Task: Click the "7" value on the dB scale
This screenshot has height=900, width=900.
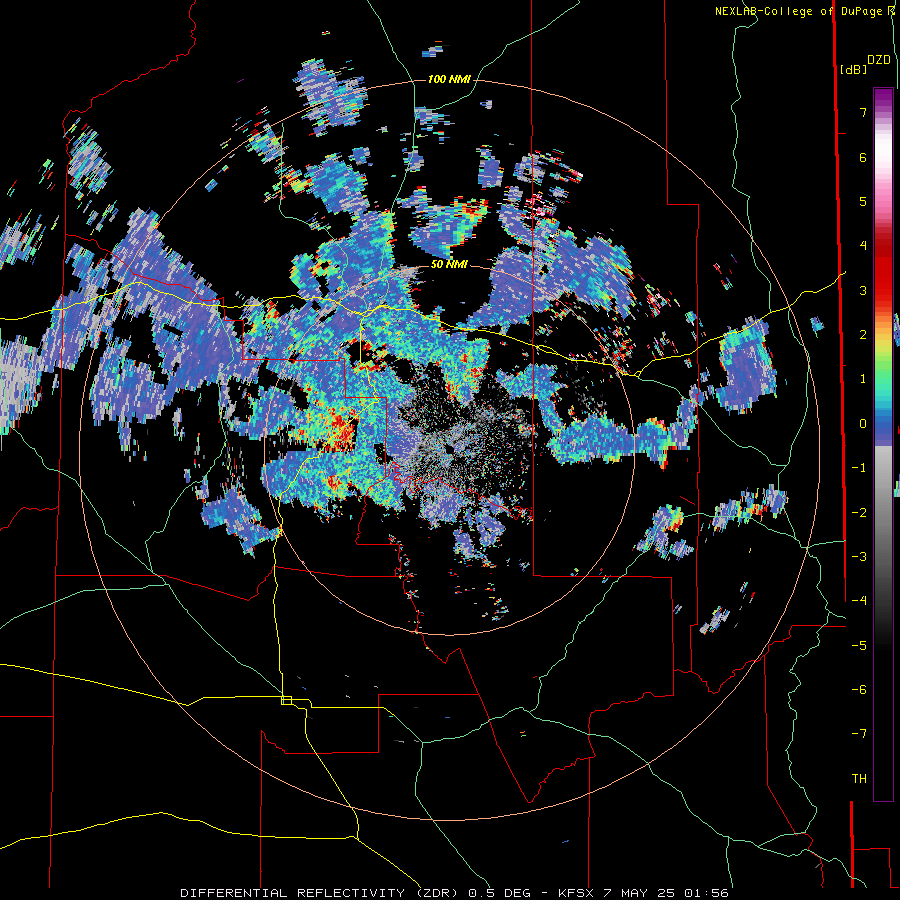Action: tap(863, 112)
